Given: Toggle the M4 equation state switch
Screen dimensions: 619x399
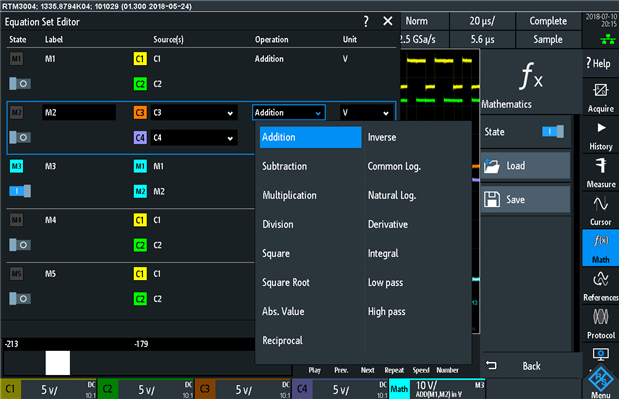Looking at the screenshot, I should pos(20,245).
